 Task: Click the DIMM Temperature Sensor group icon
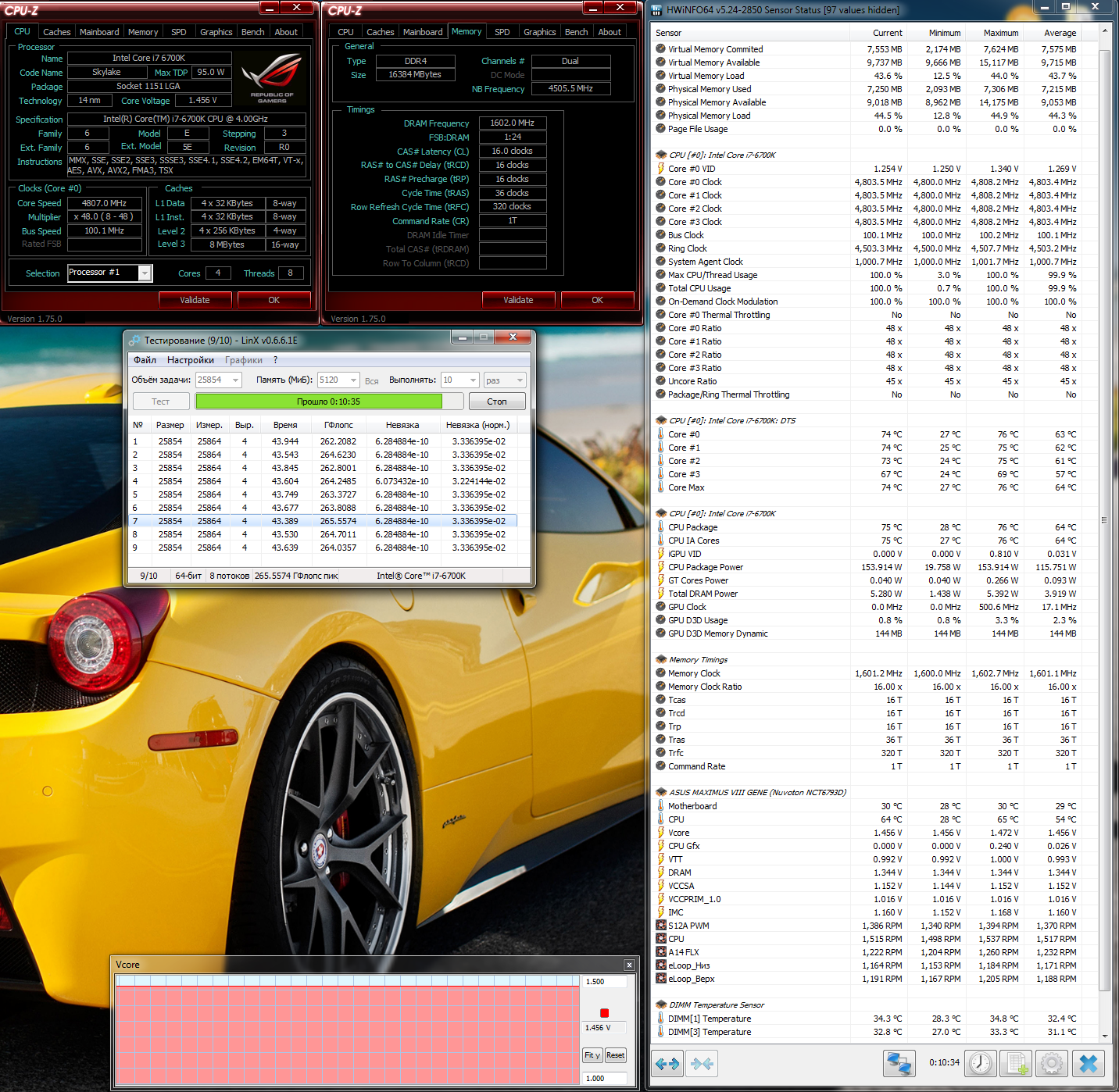661,1005
